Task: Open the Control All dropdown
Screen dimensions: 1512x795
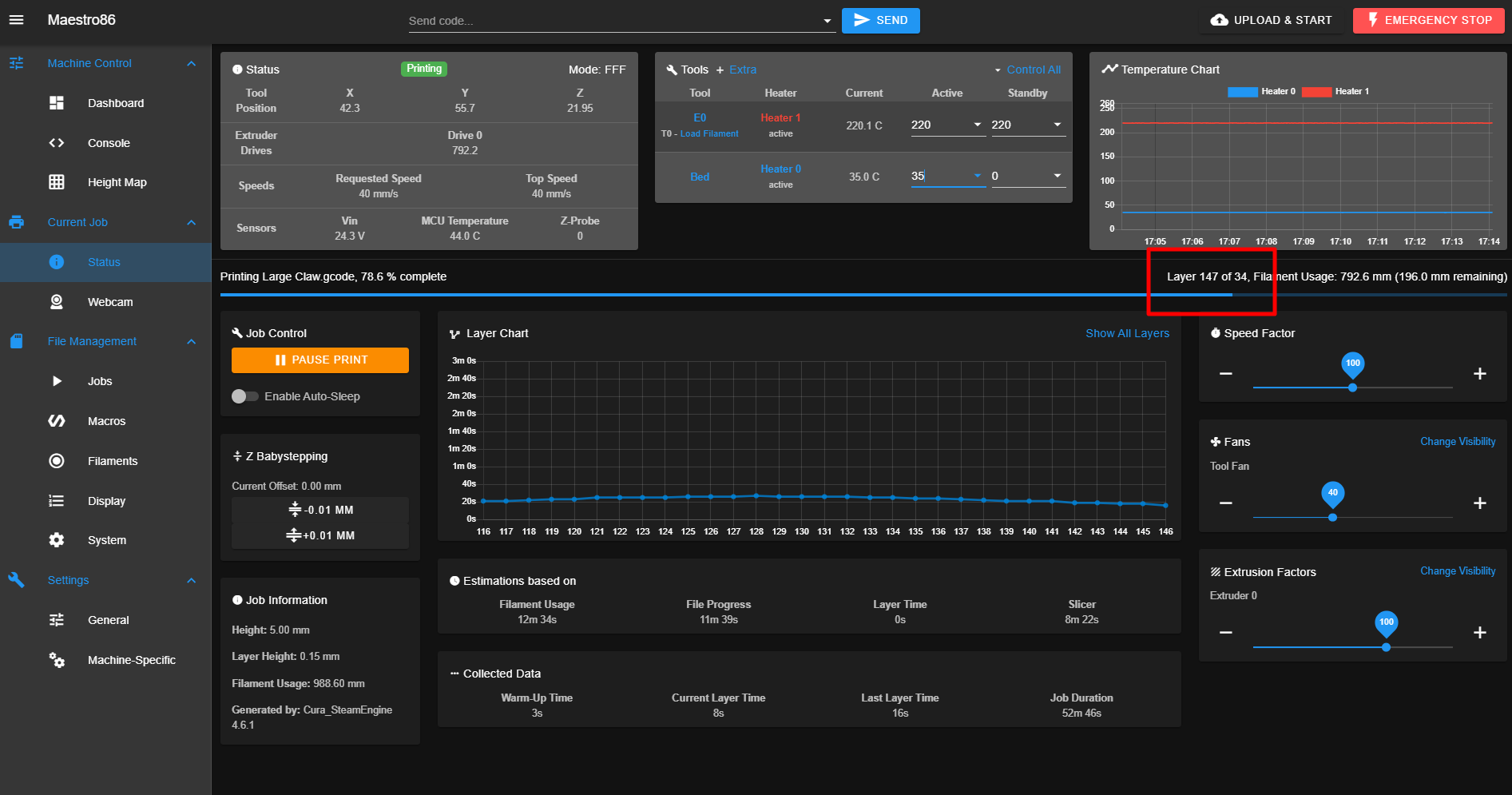Action: (1027, 70)
